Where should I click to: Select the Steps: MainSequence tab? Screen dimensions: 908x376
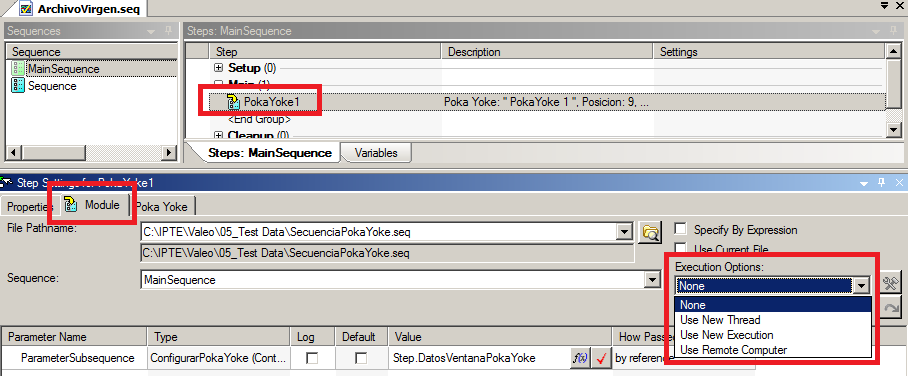270,153
